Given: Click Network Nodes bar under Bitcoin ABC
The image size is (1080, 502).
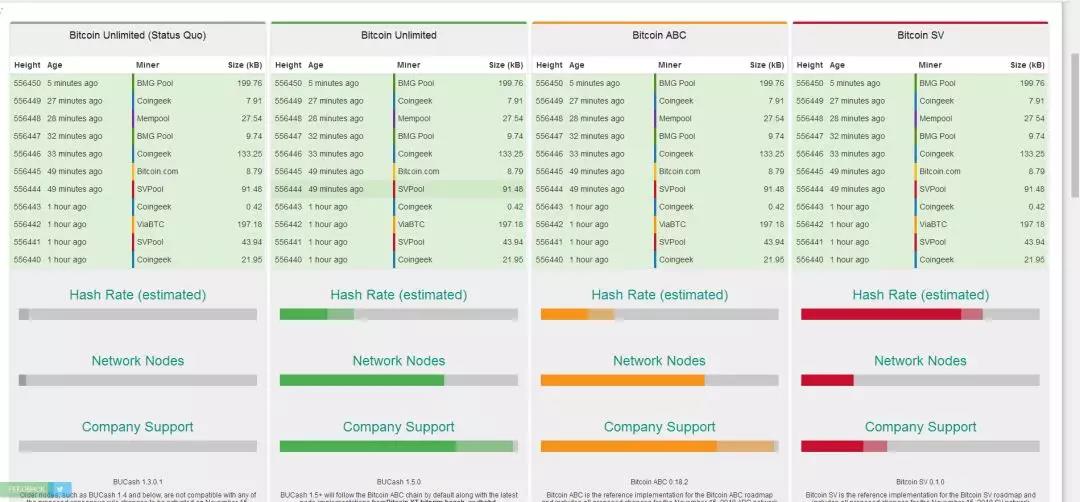Looking at the screenshot, I should [659, 380].
